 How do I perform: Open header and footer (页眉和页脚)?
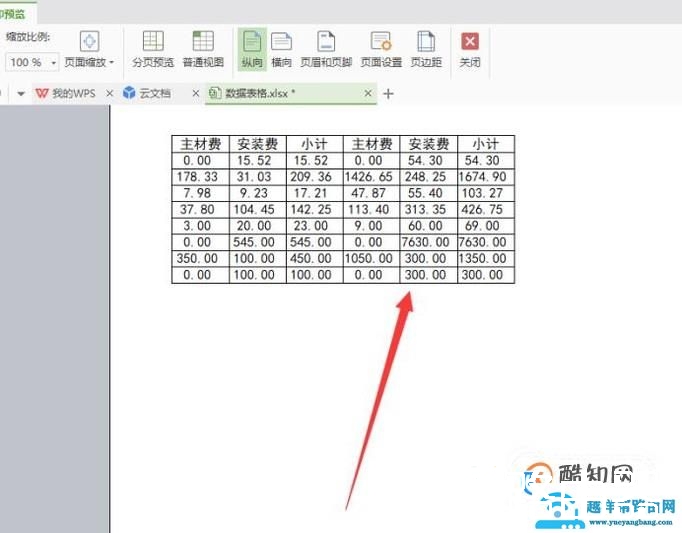[326, 50]
